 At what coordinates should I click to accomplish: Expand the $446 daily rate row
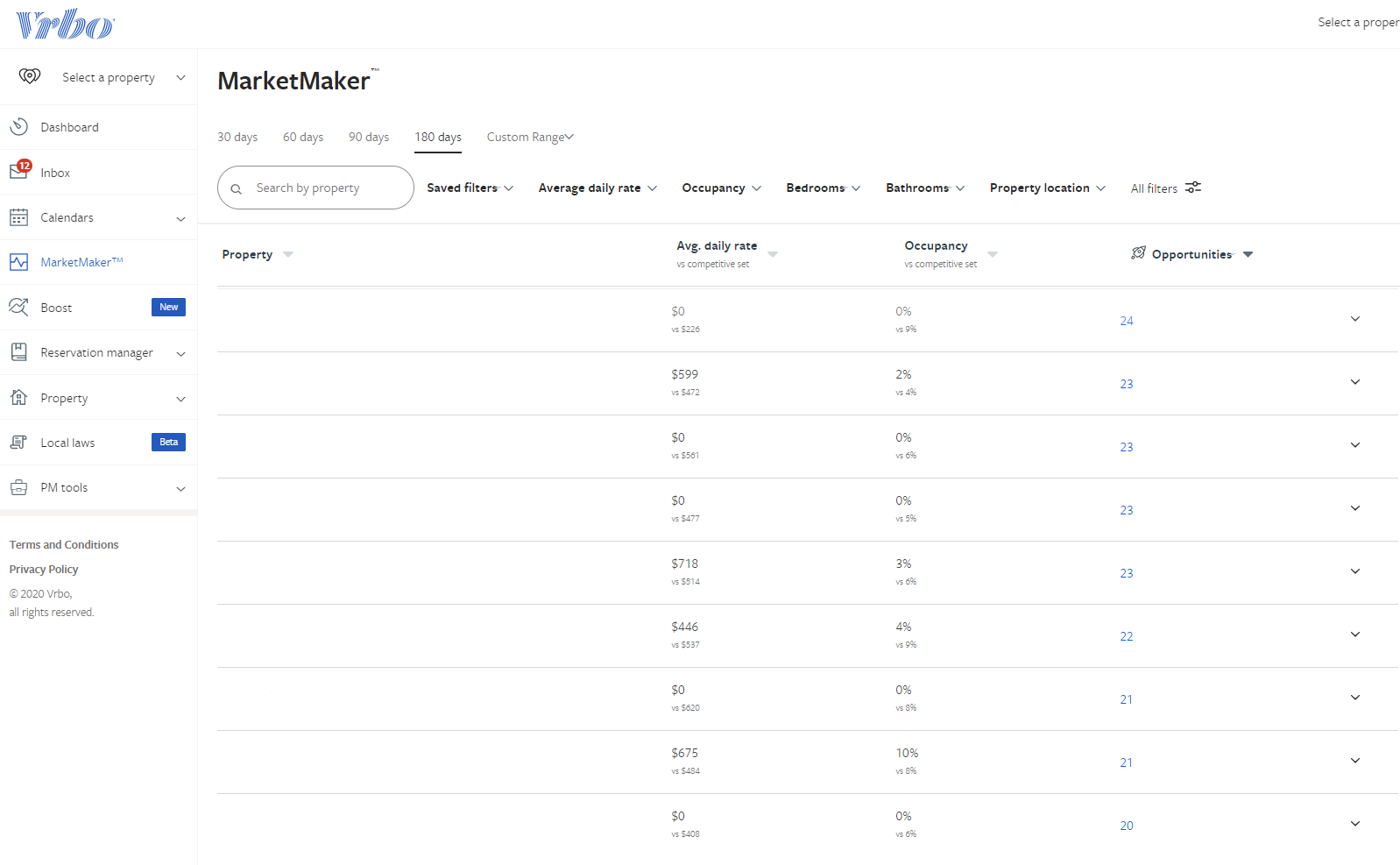[1355, 635]
